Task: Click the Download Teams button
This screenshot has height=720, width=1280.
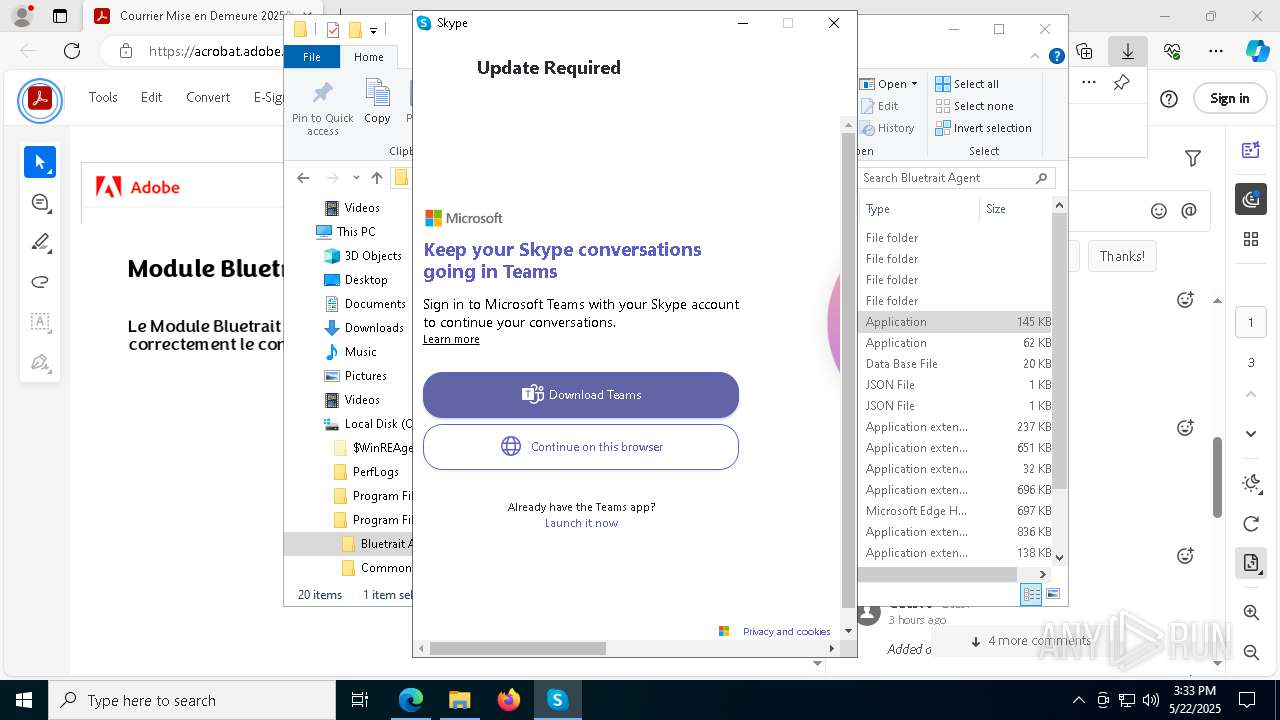Action: [x=581, y=394]
